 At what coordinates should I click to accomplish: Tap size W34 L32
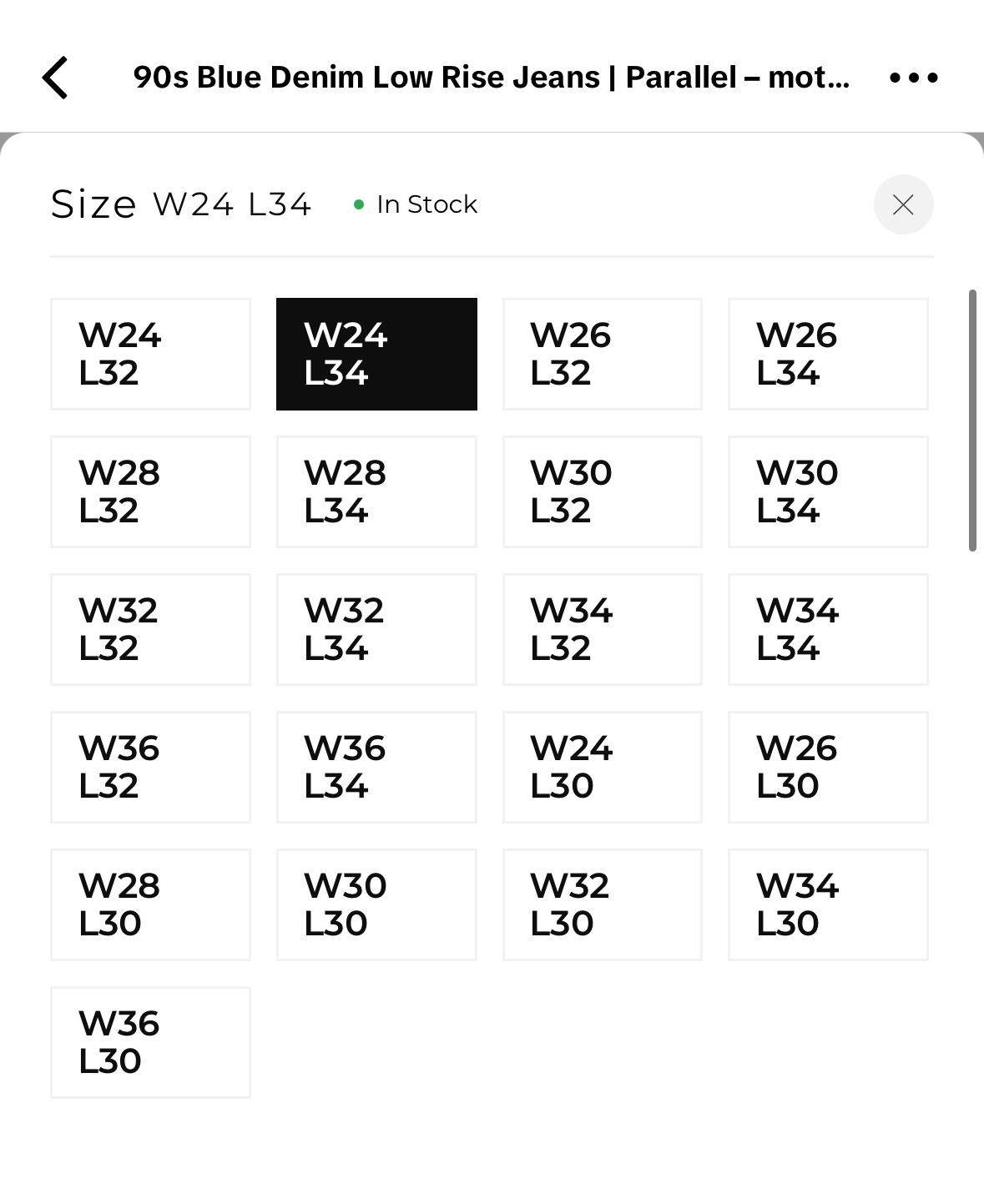pyautogui.click(x=602, y=629)
